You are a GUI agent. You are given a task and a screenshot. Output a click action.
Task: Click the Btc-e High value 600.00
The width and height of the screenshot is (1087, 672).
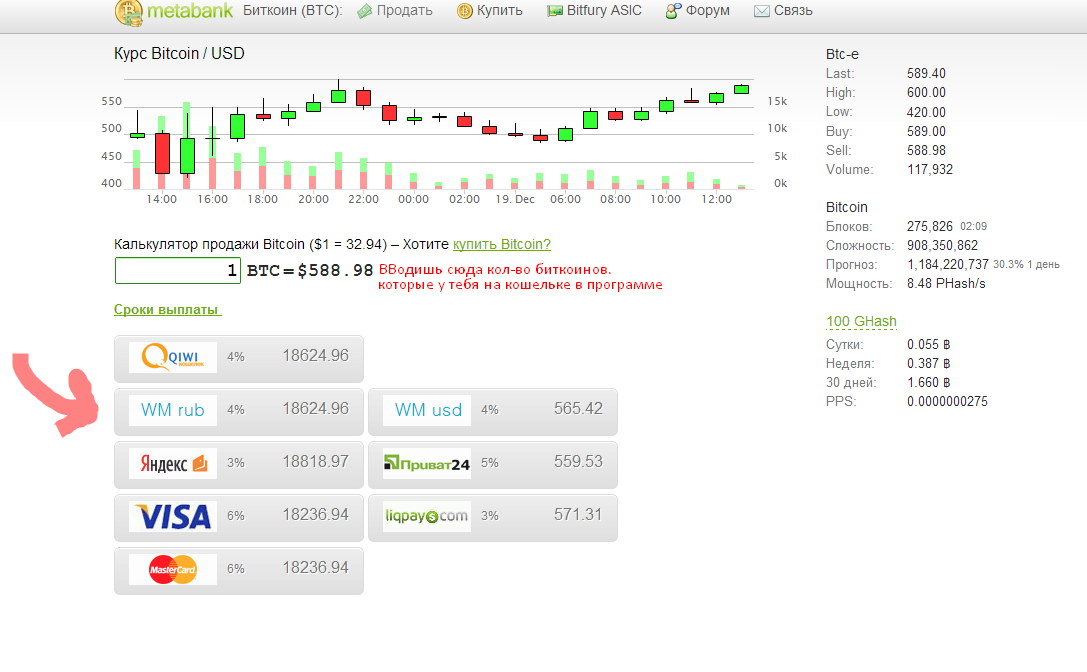pyautogui.click(x=926, y=93)
